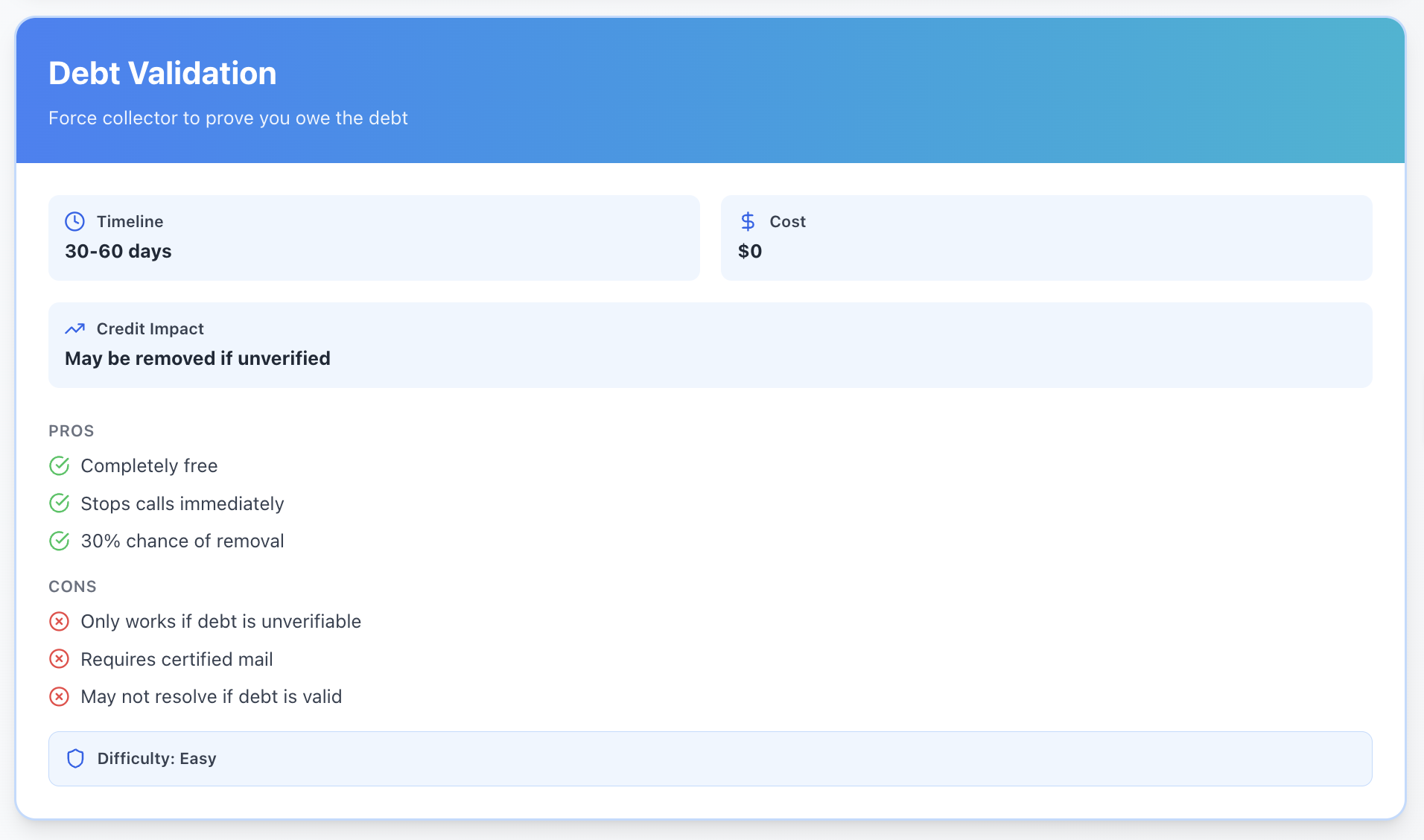Click red X beside May not resolve
This screenshot has width=1424, height=840.
click(x=59, y=696)
